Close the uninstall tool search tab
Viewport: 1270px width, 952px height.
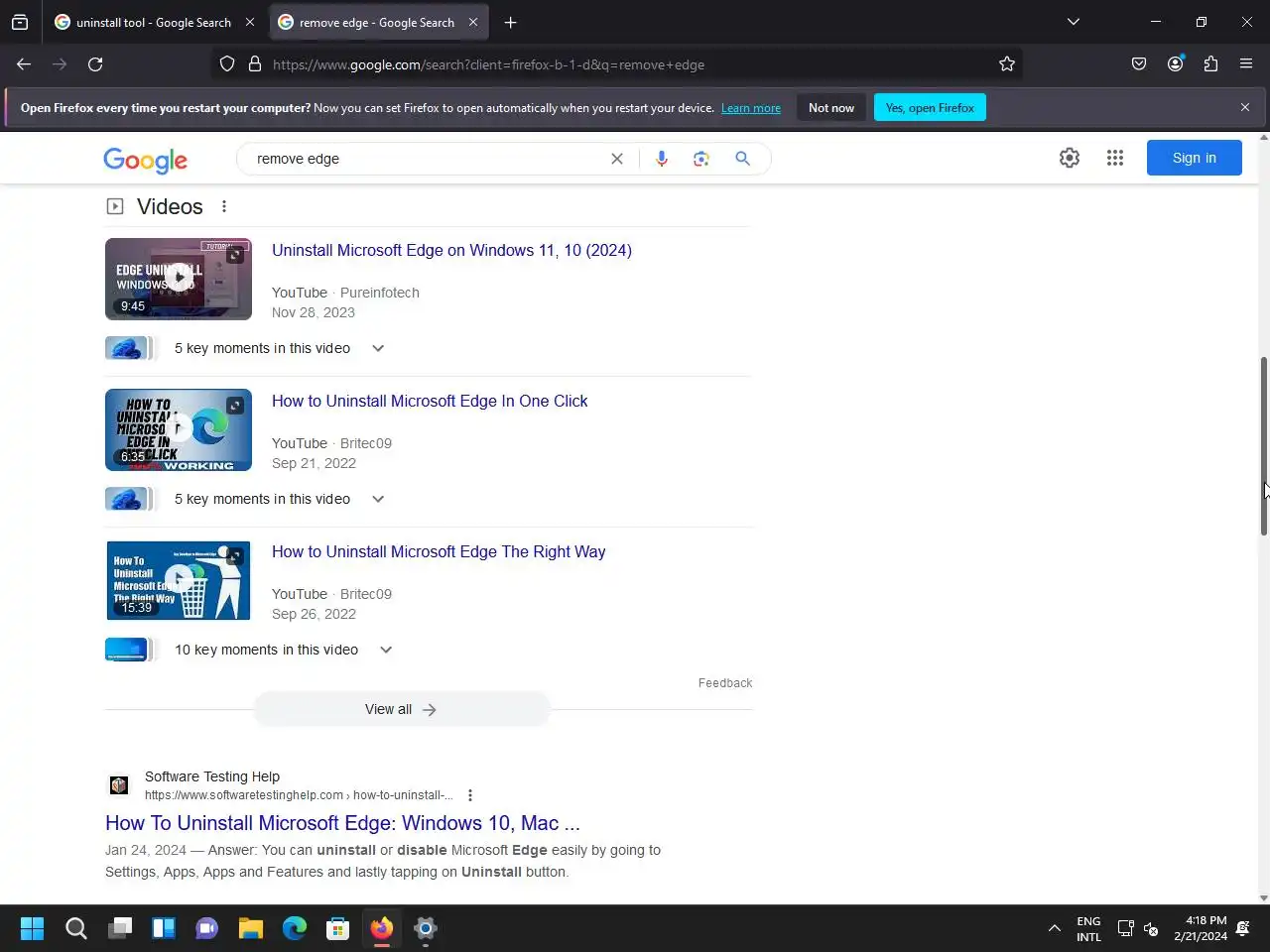(250, 22)
